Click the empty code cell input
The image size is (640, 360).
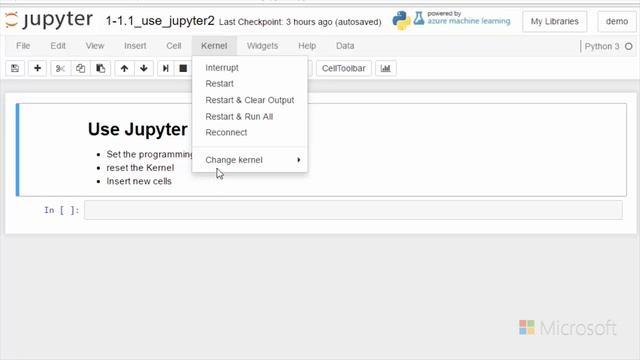pos(353,210)
